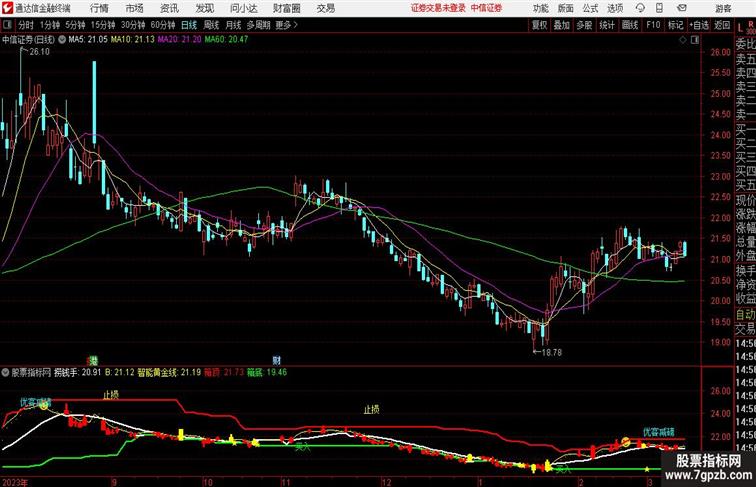The height and width of the screenshot is (487, 756).
Task: Open the mail envelope icon
Action: pyautogui.click(x=682, y=8)
